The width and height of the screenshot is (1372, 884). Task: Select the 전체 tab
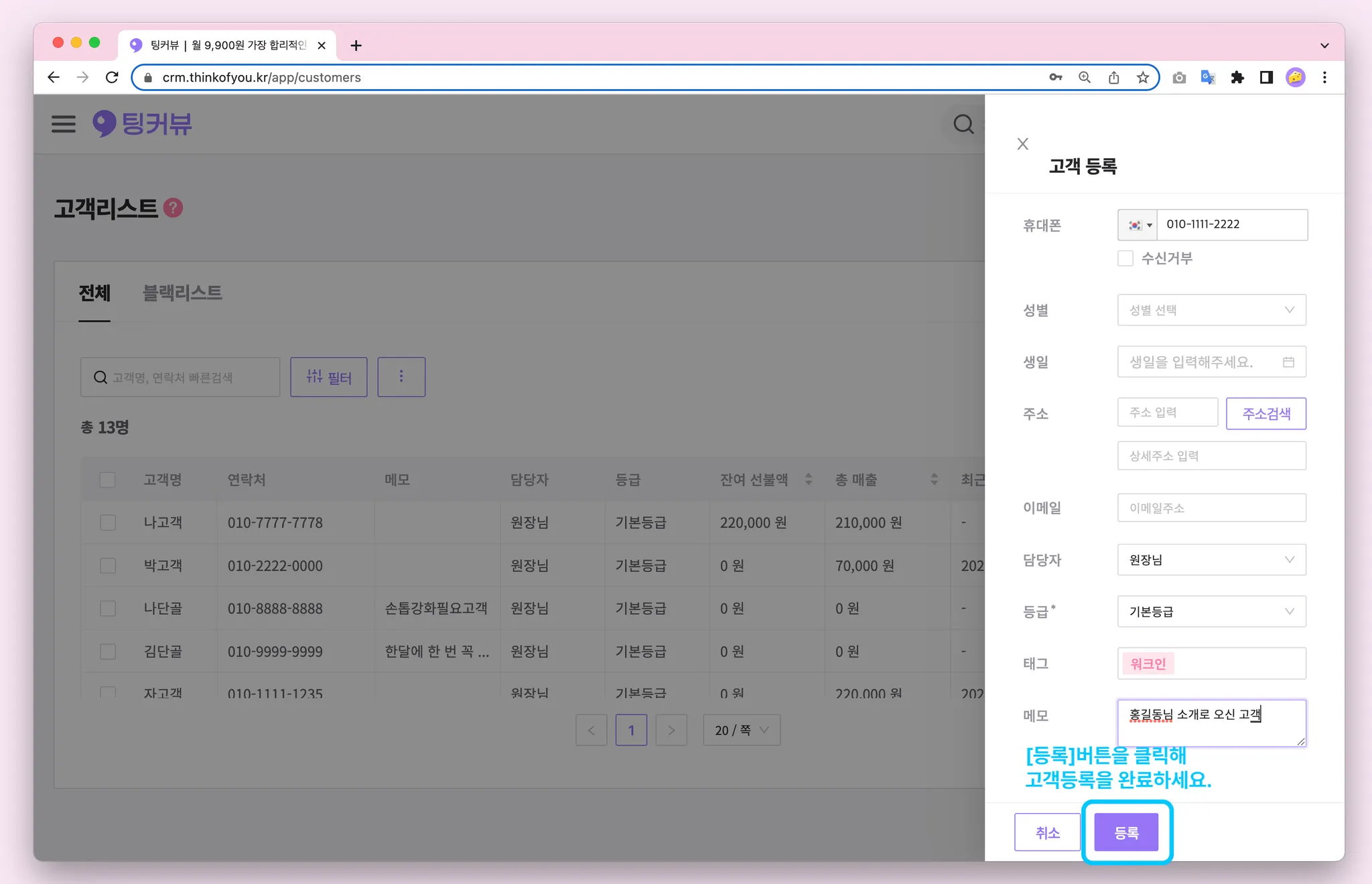pyautogui.click(x=94, y=293)
